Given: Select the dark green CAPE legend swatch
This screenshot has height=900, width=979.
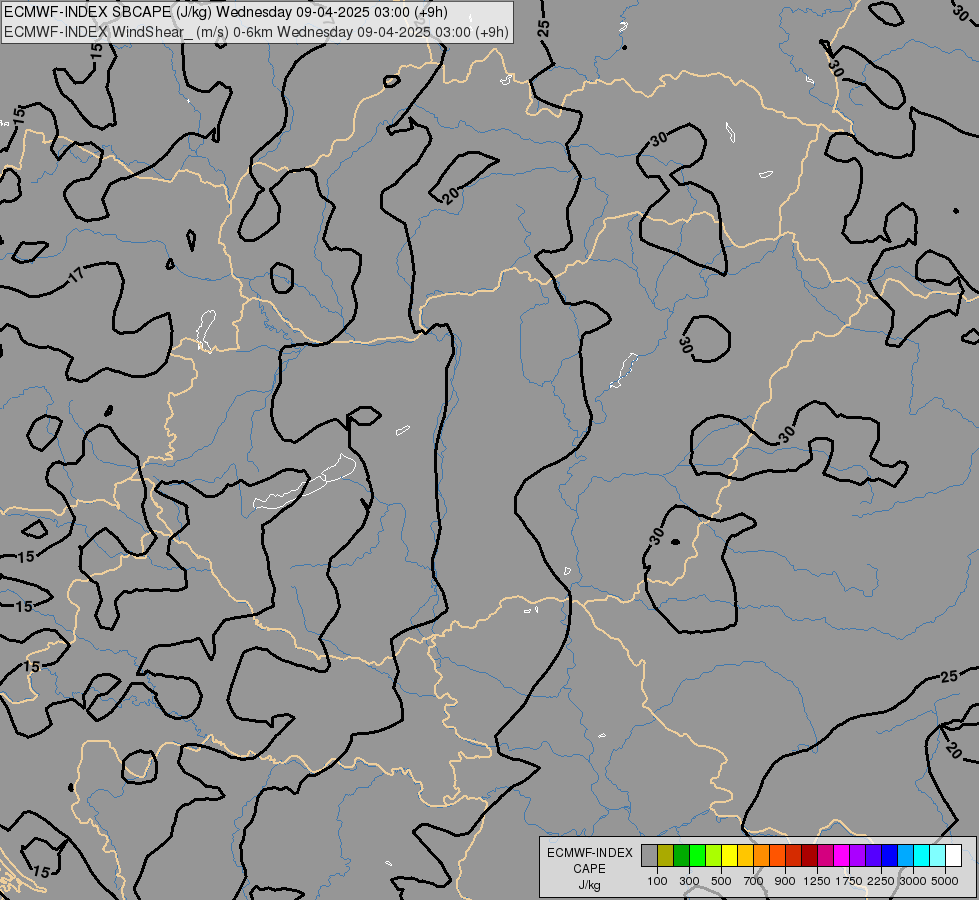Looking at the screenshot, I should tap(682, 855).
